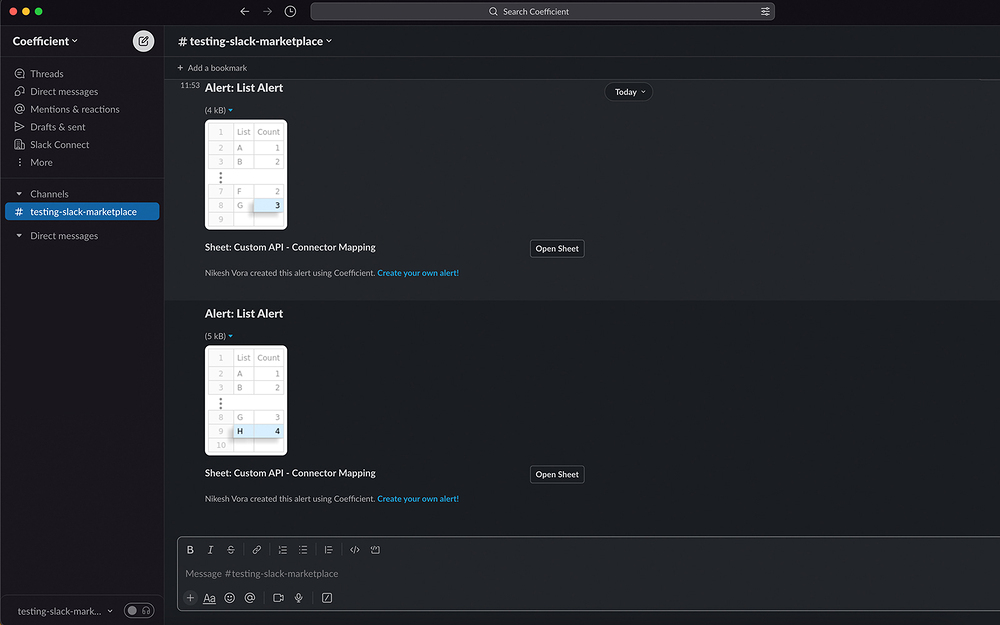Click Open Sheet in the first alert
Screen dimensions: 1000x625
click(x=557, y=249)
